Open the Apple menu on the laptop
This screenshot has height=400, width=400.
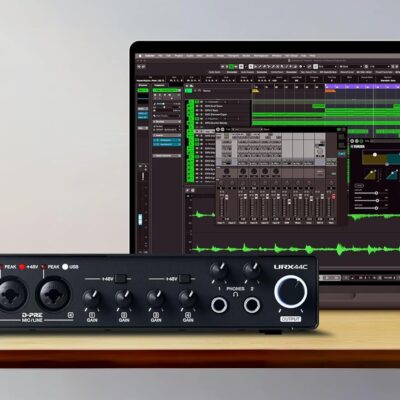tap(140, 56)
